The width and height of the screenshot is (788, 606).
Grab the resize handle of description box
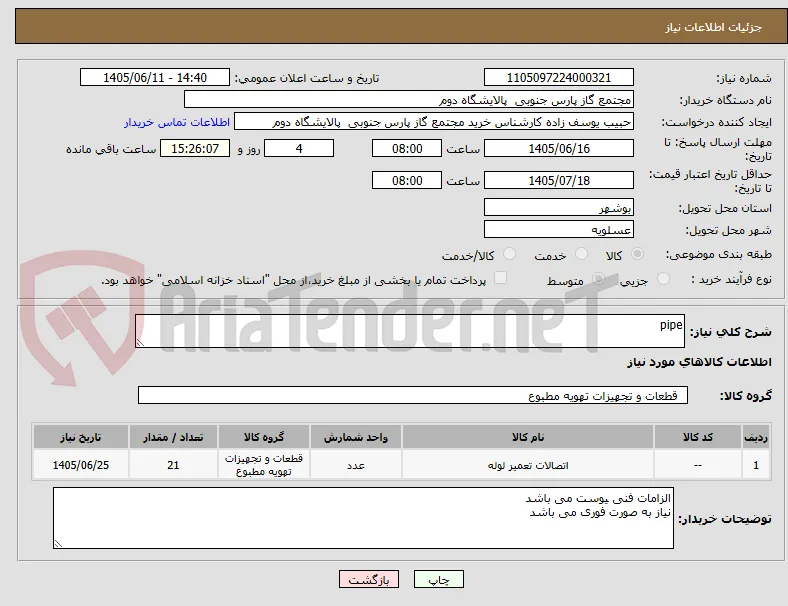pyautogui.click(x=140, y=343)
